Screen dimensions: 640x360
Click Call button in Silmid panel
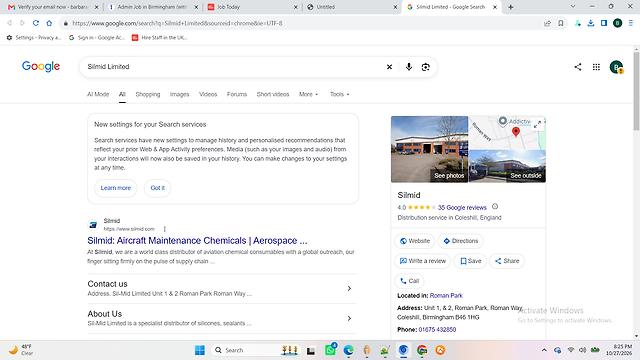[409, 281]
